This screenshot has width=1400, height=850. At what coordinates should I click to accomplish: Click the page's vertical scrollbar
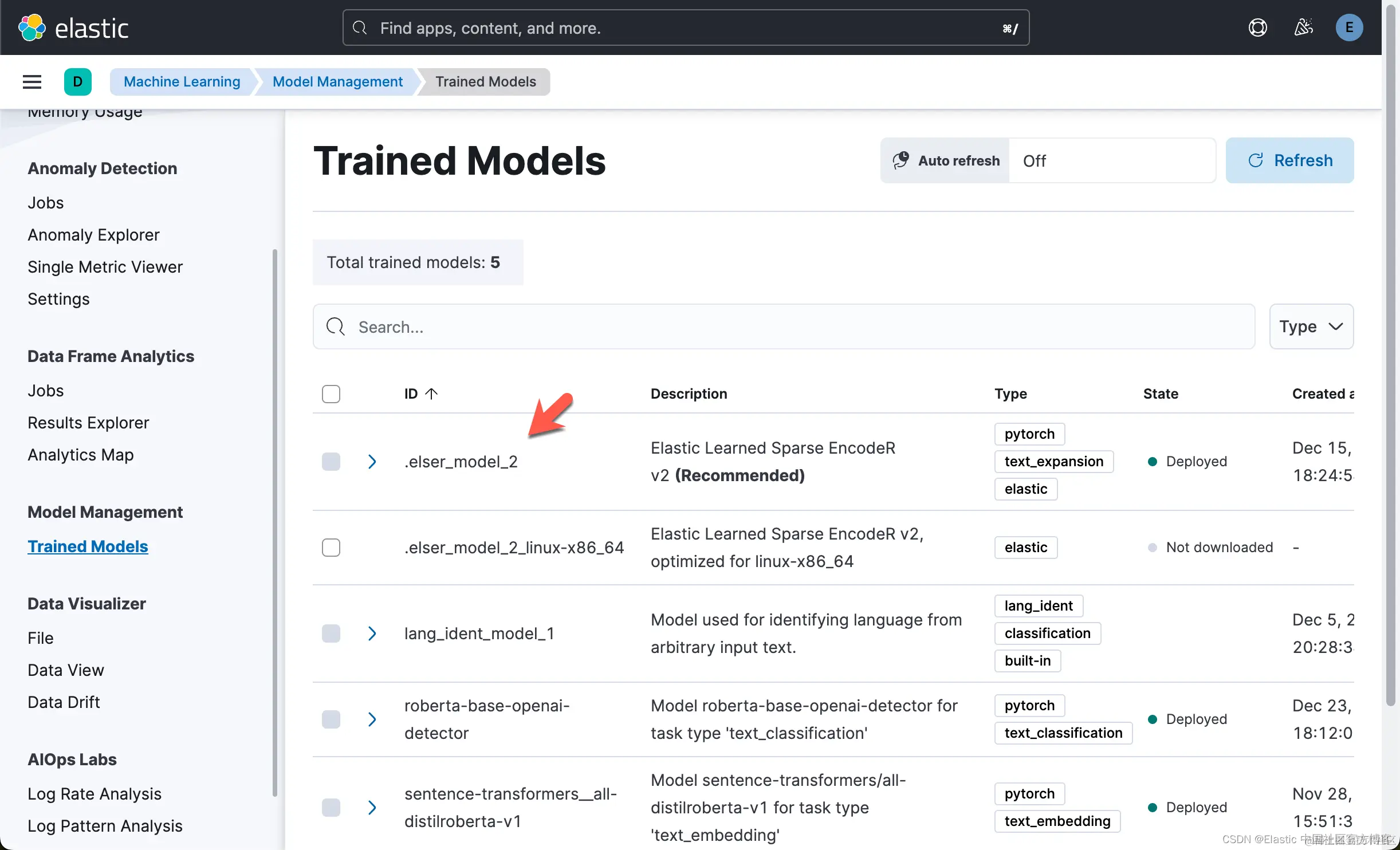(1390, 355)
